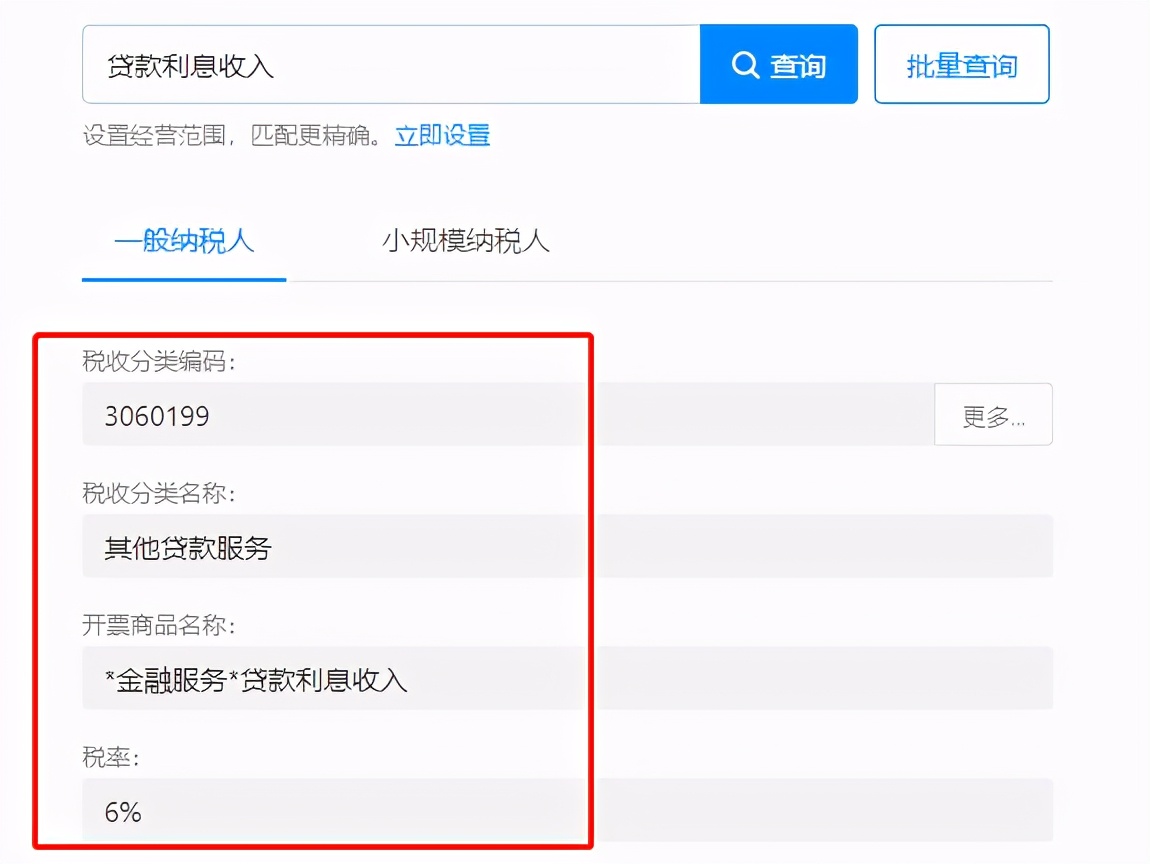Click the 立即设置 link to set business scope
This screenshot has height=864, width=1150.
click(443, 135)
